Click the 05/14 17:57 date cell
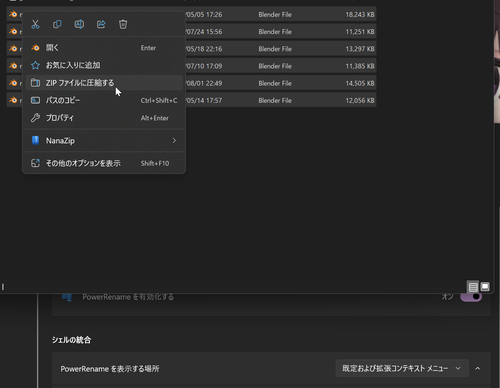 click(204, 100)
